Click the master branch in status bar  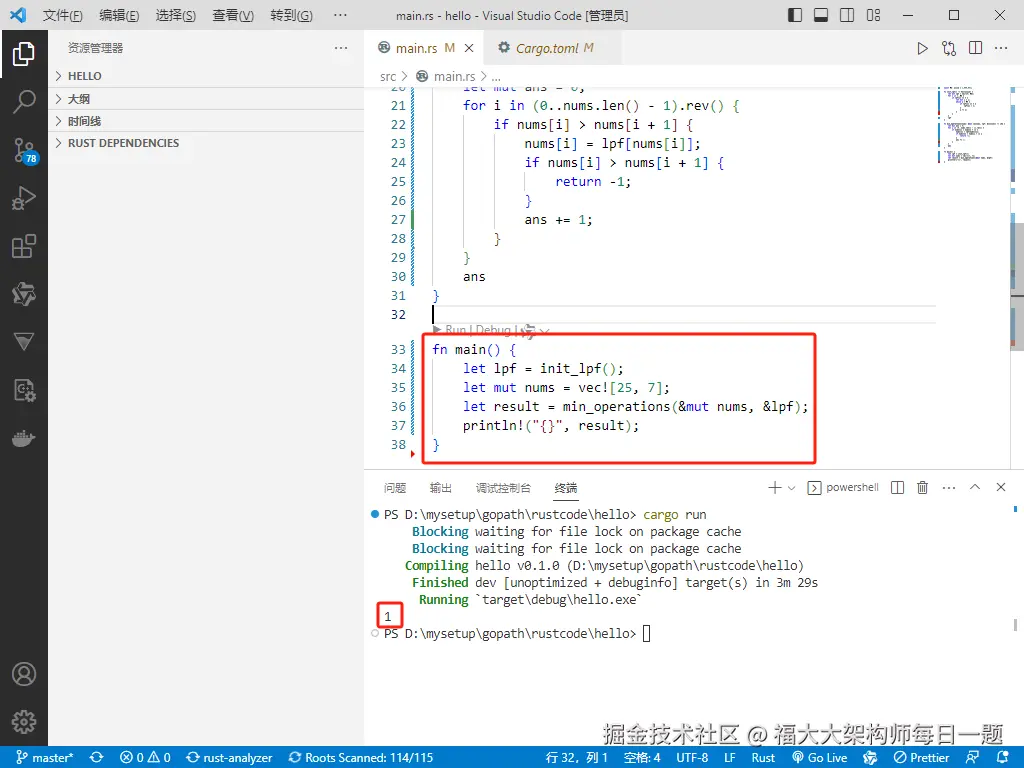coord(45,758)
